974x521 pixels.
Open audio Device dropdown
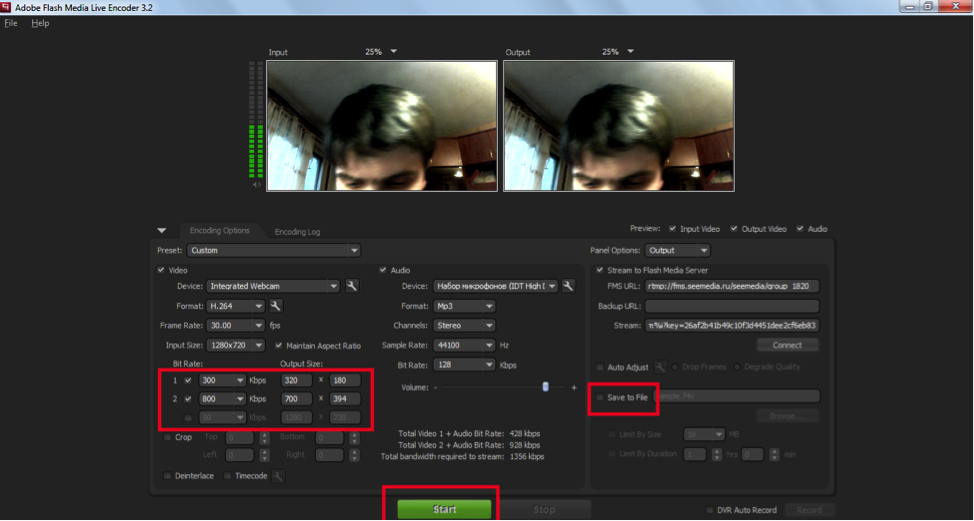(x=496, y=286)
